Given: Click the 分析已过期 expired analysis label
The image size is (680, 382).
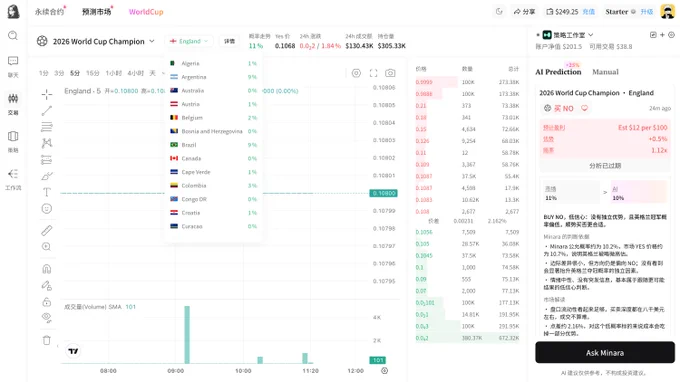Looking at the screenshot, I should coord(605,166).
